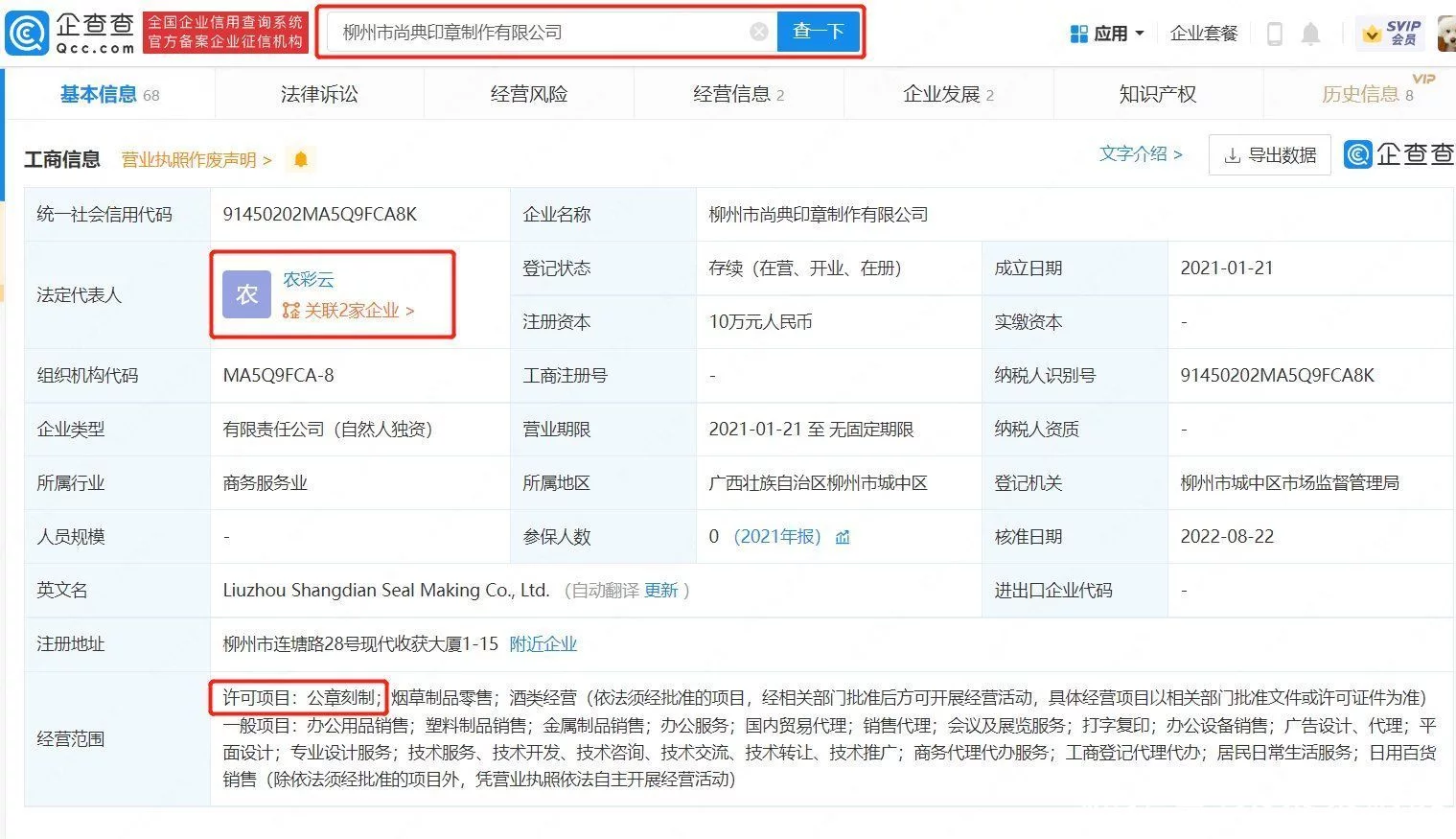Open legal representative 农彩云 profile link

point(309,279)
